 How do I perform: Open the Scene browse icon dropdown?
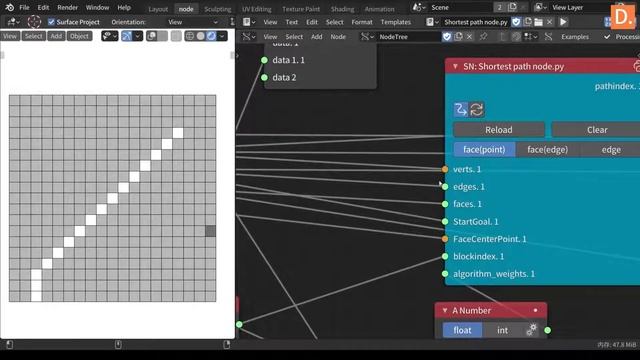pyautogui.click(x=419, y=7)
